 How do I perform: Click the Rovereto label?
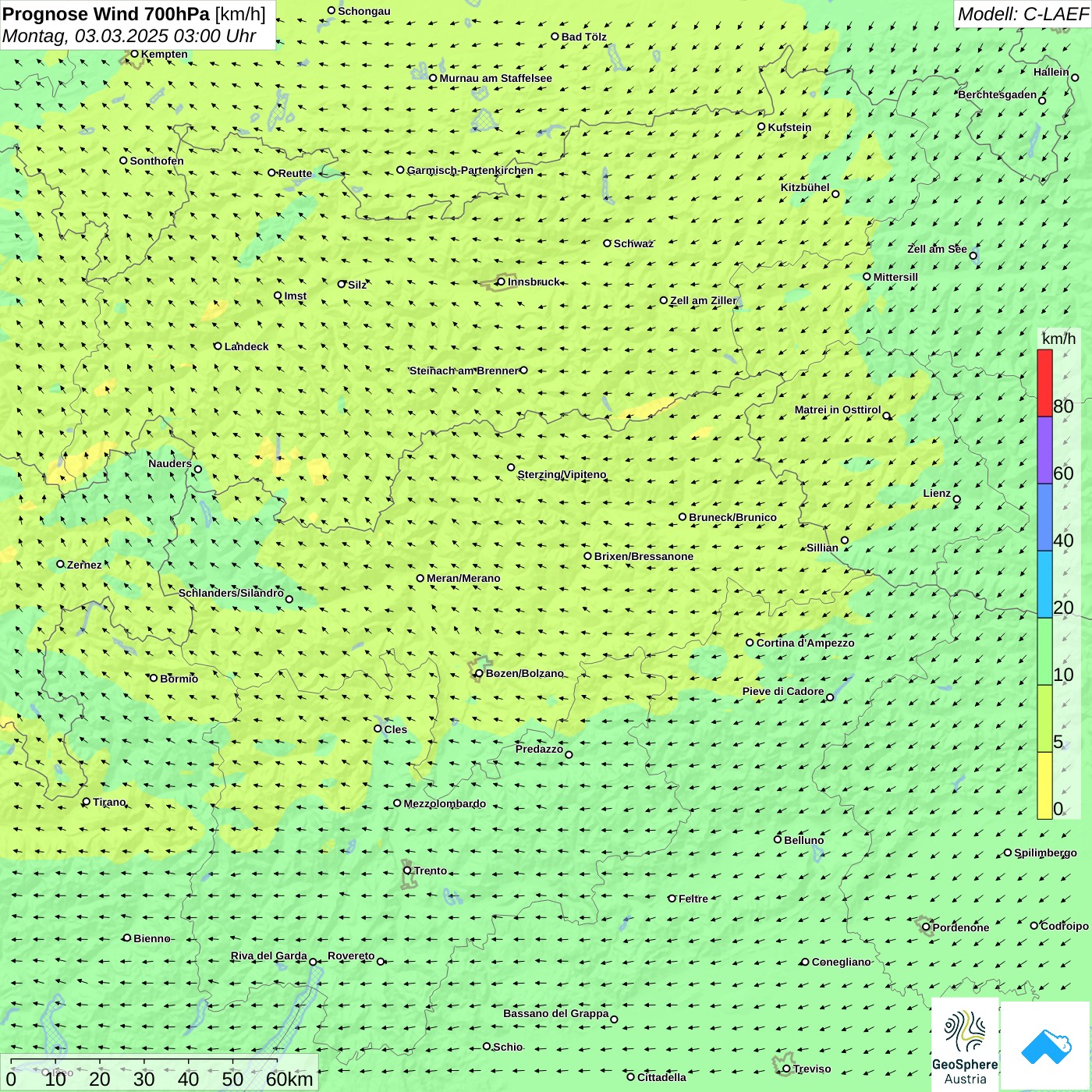click(x=351, y=955)
